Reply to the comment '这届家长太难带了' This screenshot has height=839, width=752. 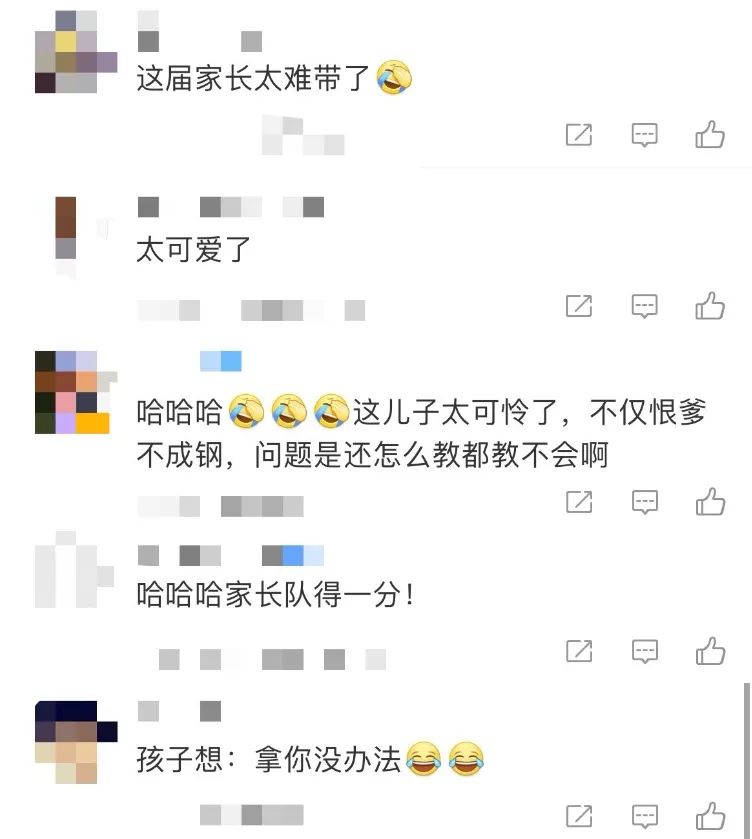(644, 135)
